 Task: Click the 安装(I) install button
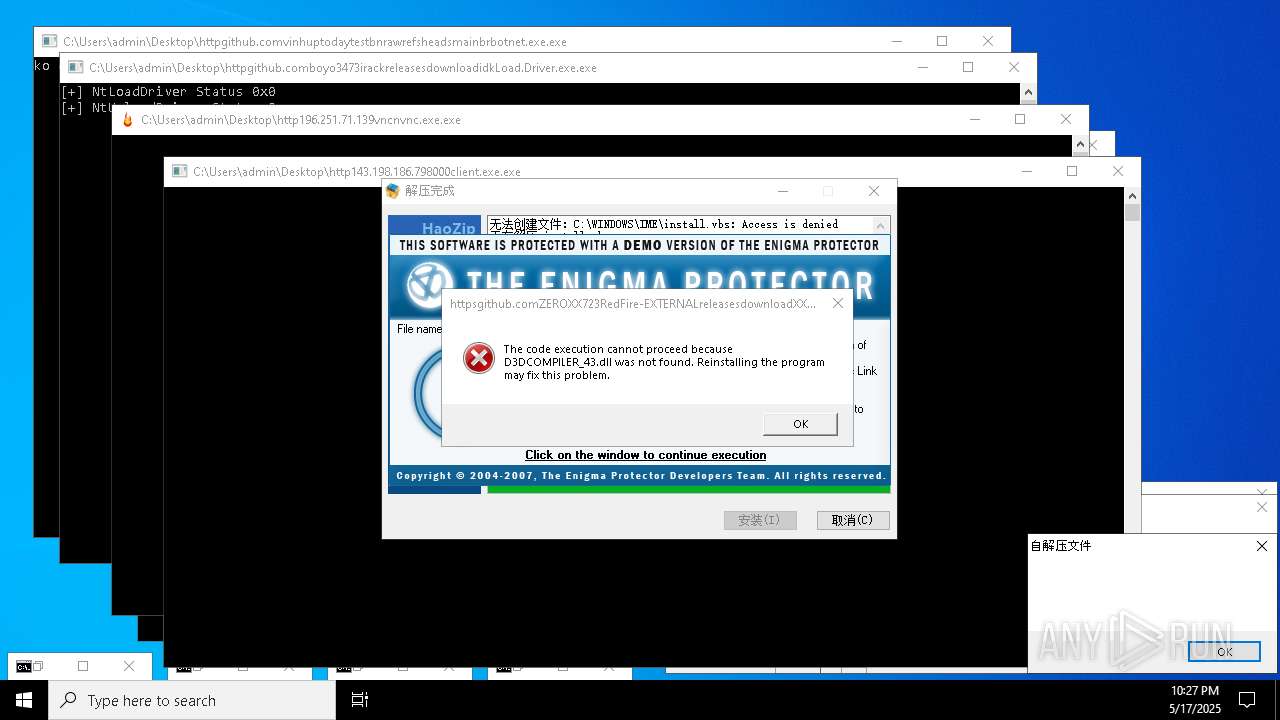[x=760, y=520]
